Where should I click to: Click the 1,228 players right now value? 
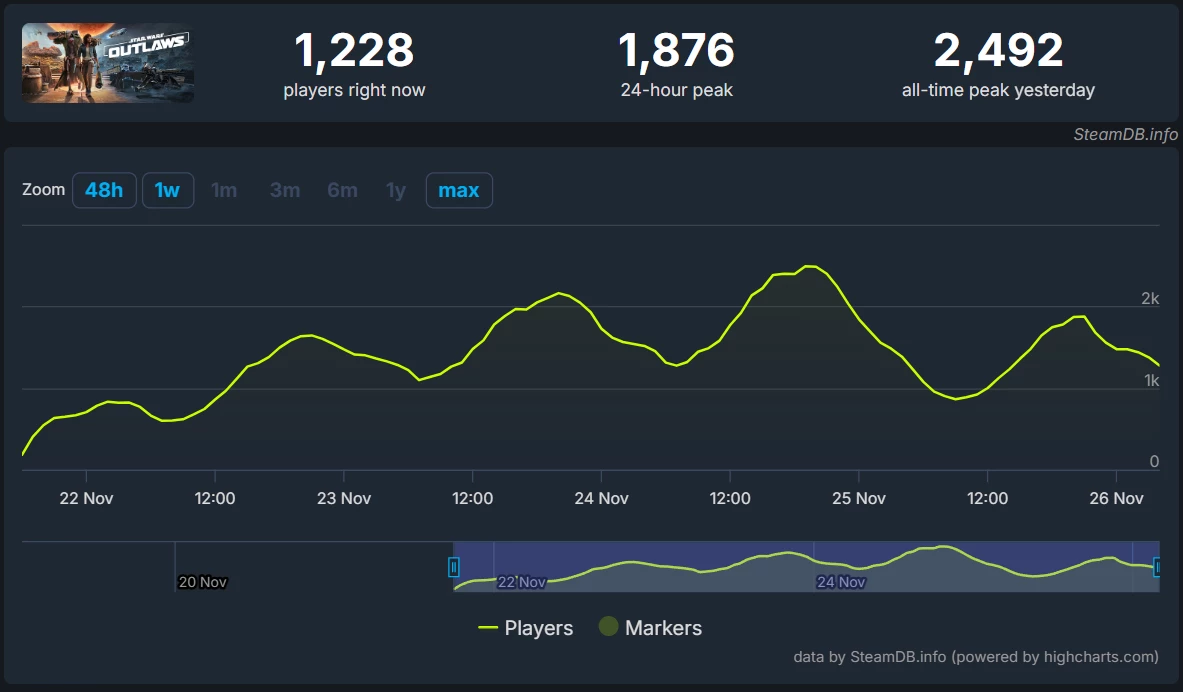(x=354, y=51)
